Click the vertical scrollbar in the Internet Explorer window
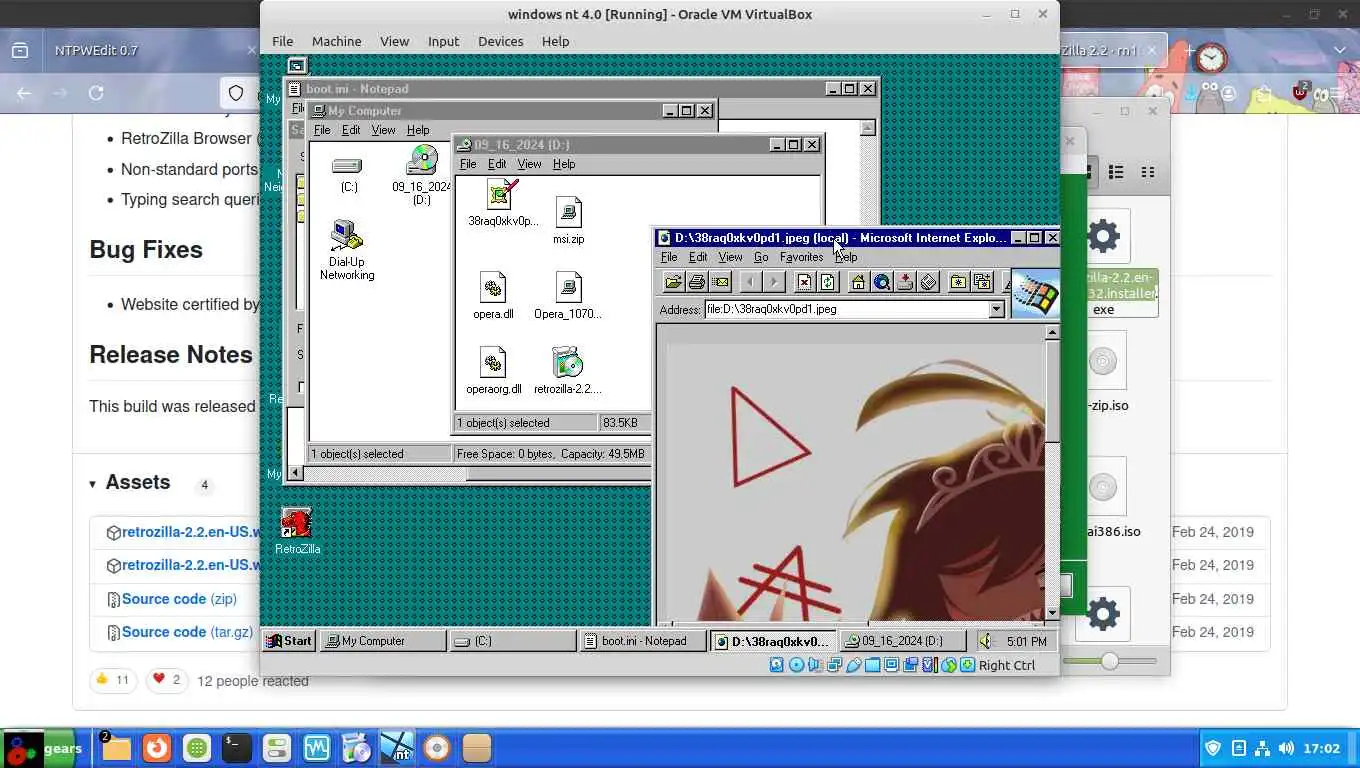The image size is (1360, 768). 1052,472
